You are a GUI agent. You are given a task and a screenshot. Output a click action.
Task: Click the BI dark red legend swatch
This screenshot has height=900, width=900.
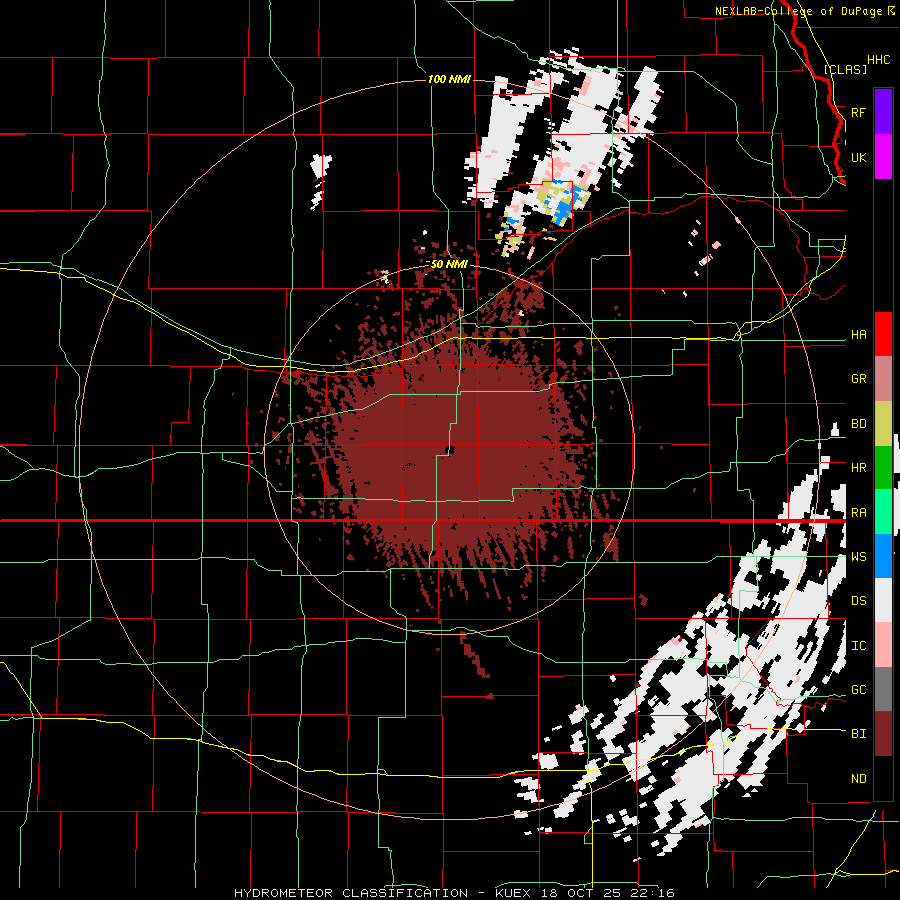(883, 734)
